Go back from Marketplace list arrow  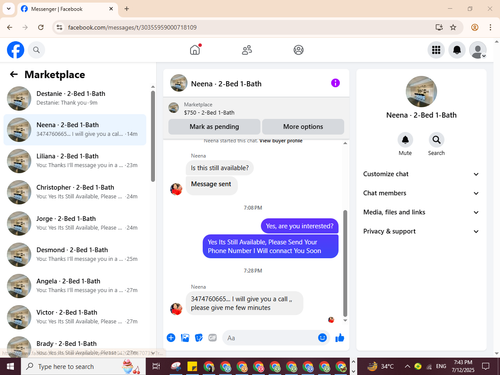point(14,74)
